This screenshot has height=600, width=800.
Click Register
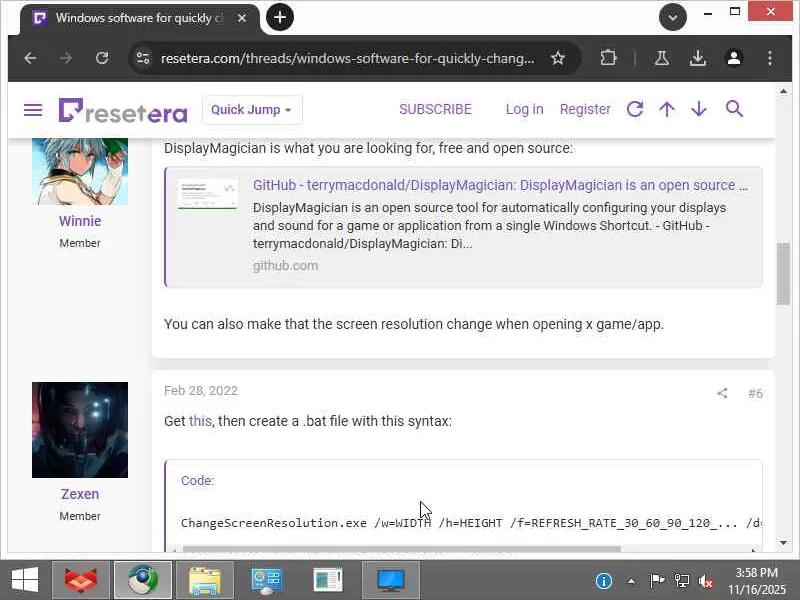[585, 109]
